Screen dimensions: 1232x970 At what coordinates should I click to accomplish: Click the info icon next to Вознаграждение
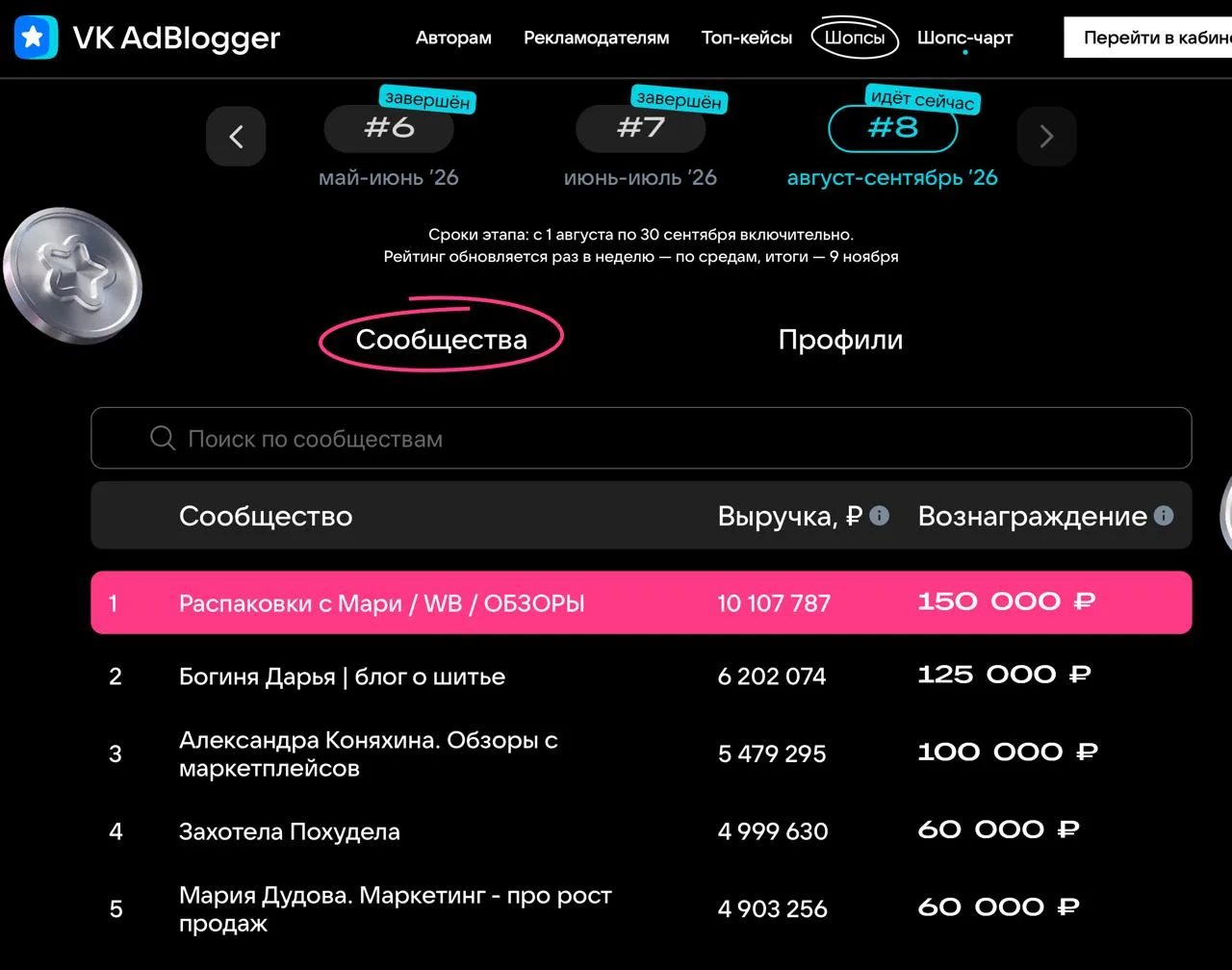coord(1163,516)
